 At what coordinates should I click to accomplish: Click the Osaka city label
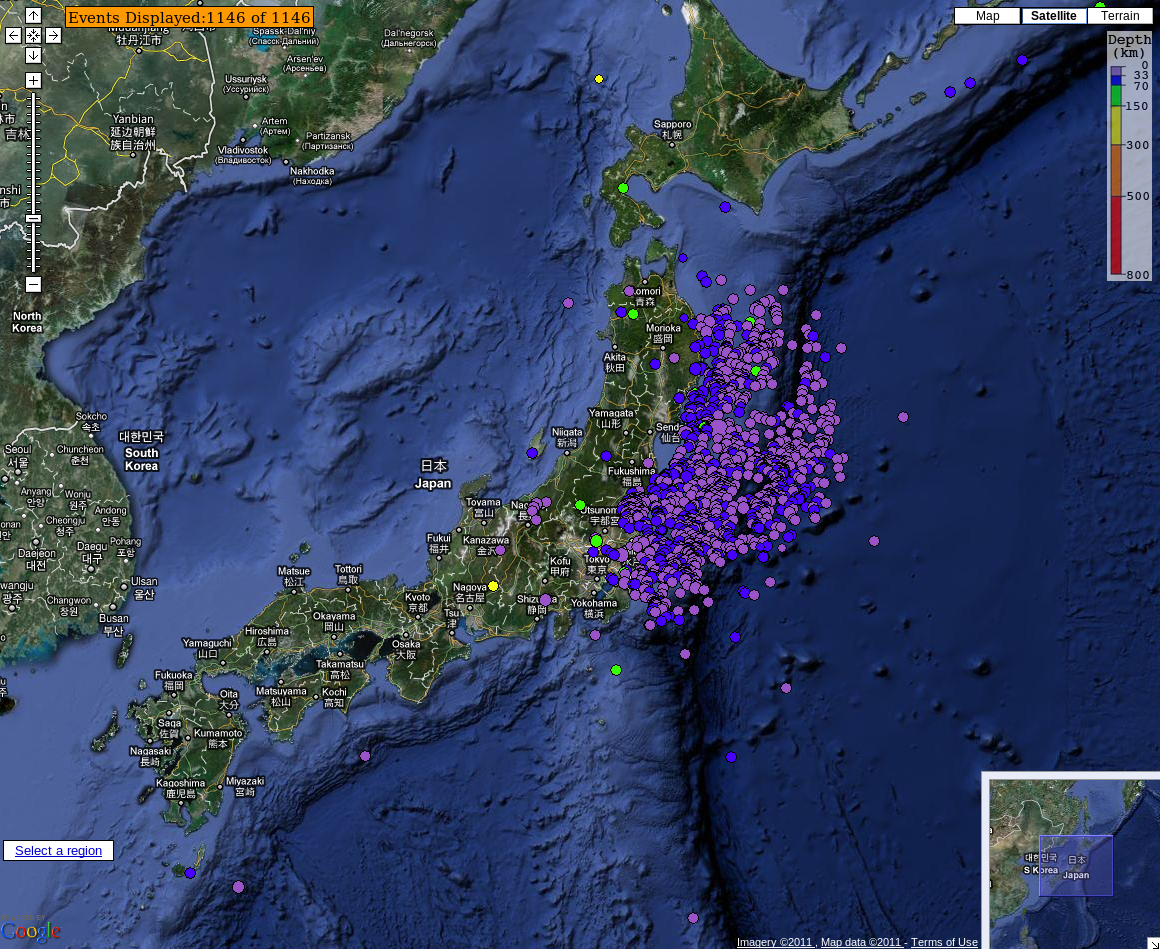click(405, 649)
